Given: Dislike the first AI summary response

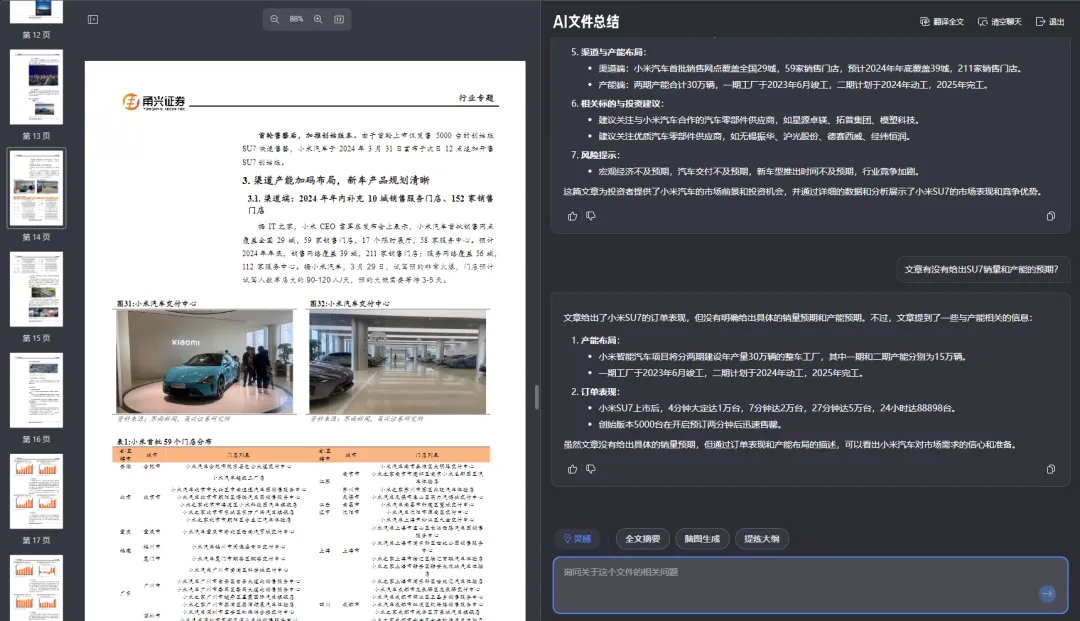Looking at the screenshot, I should pos(591,216).
